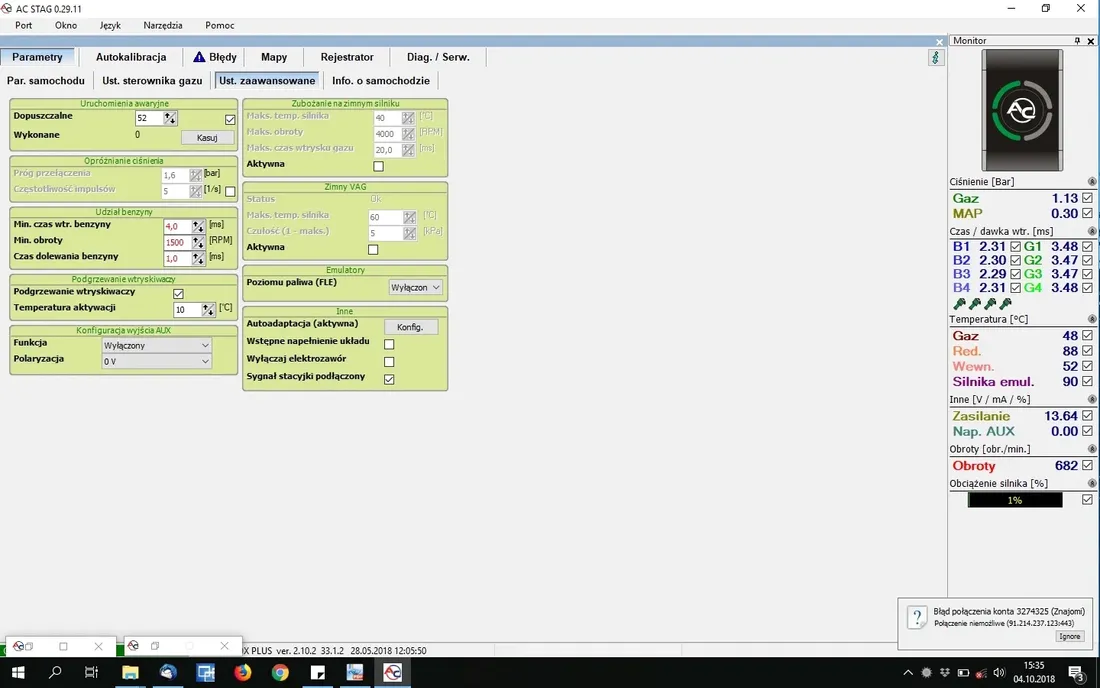Launch Firefox from the taskbar
Image resolution: width=1100 pixels, height=688 pixels.
tap(243, 673)
